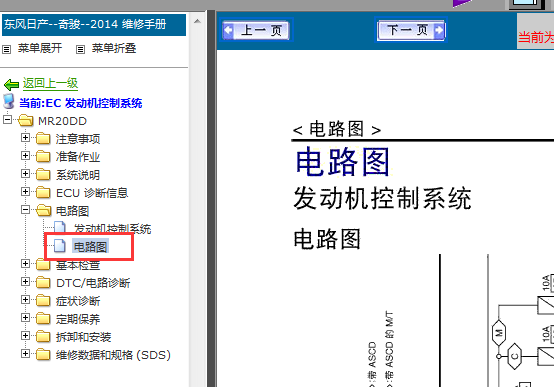Expand the ECU 诊断信息 node

[x=25, y=192]
